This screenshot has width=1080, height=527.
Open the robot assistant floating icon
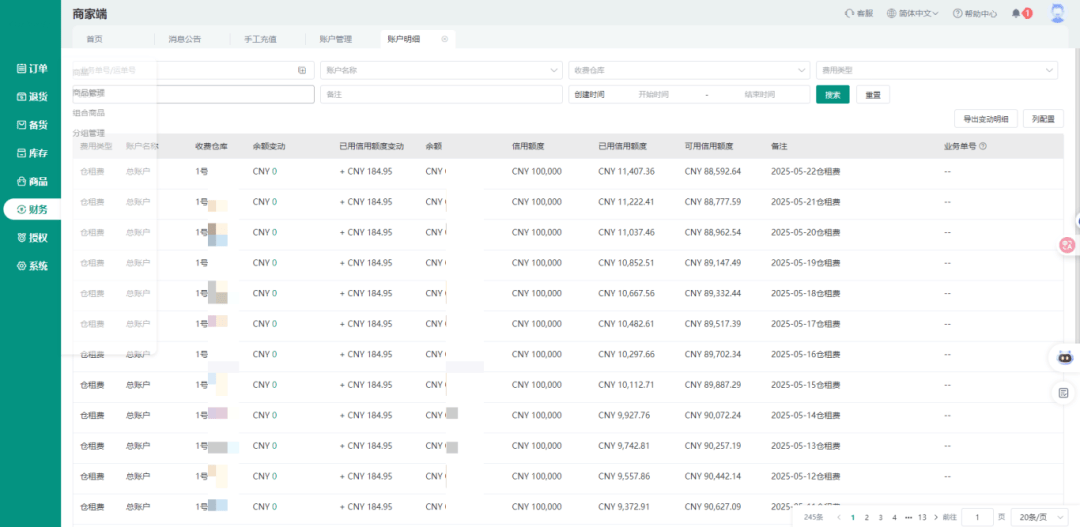click(x=1065, y=357)
